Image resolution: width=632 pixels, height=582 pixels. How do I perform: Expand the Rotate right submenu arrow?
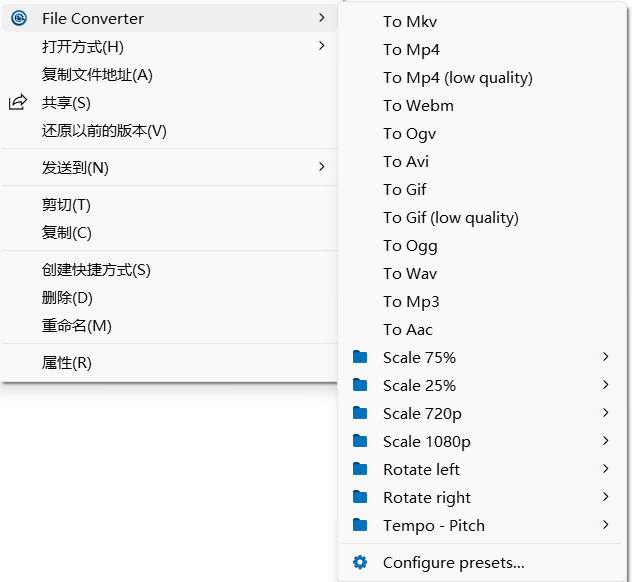click(x=606, y=497)
